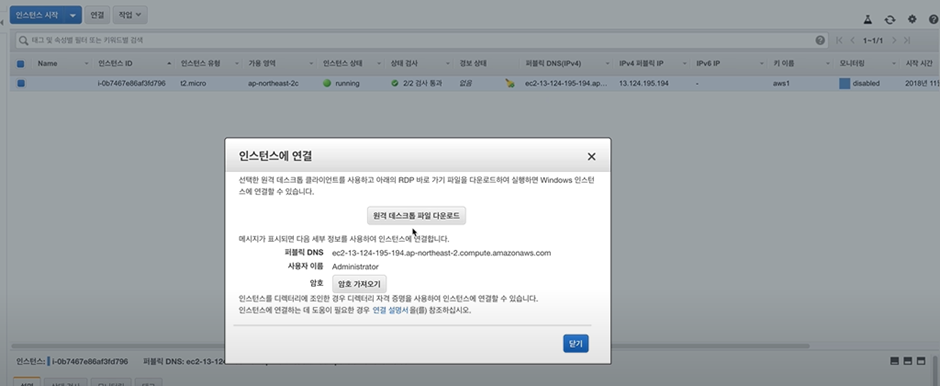Click the aws1 key name cell
Image resolution: width=940 pixels, height=386 pixels.
pyautogui.click(x=782, y=83)
